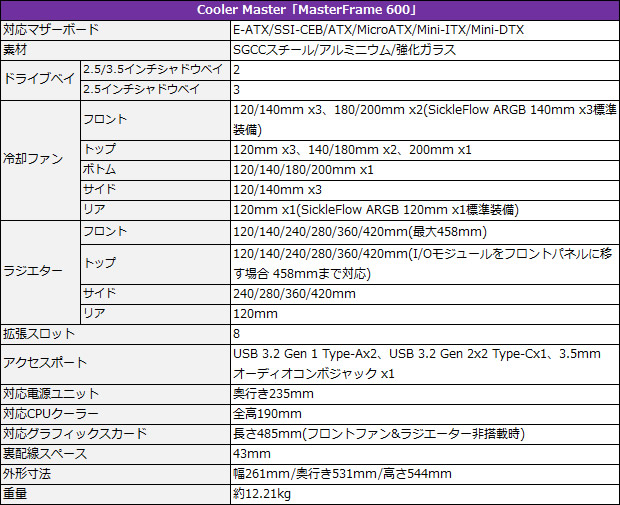Click E-ATX/SSI-CEB/ATX/MicroATX motherboard value
This screenshot has width=620, height=505.
pyautogui.click(x=425, y=30)
